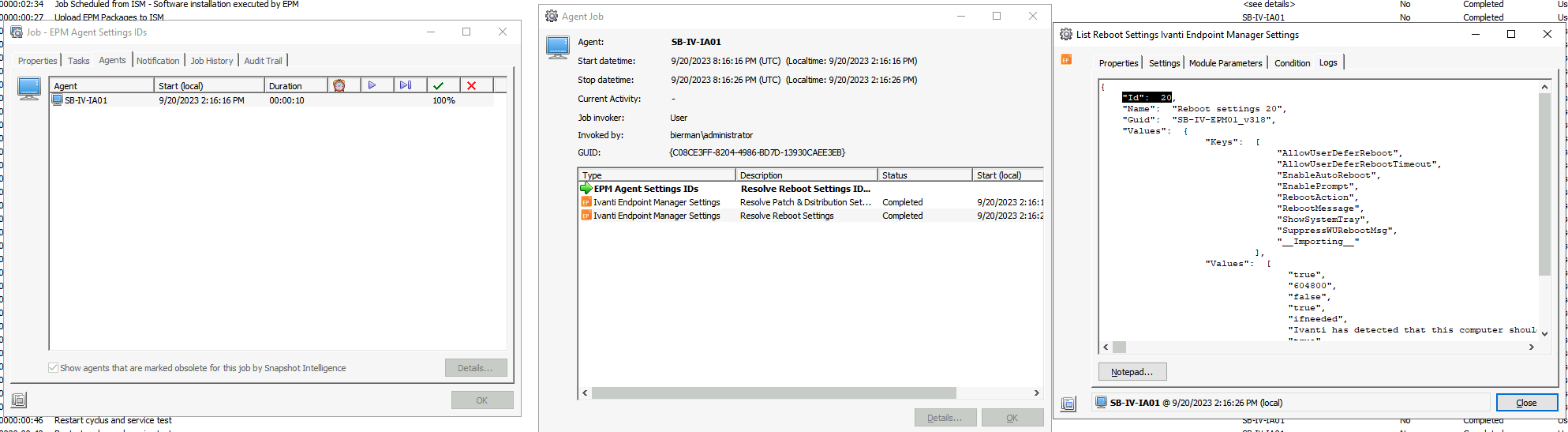Click the blue play column header icon

tap(372, 85)
